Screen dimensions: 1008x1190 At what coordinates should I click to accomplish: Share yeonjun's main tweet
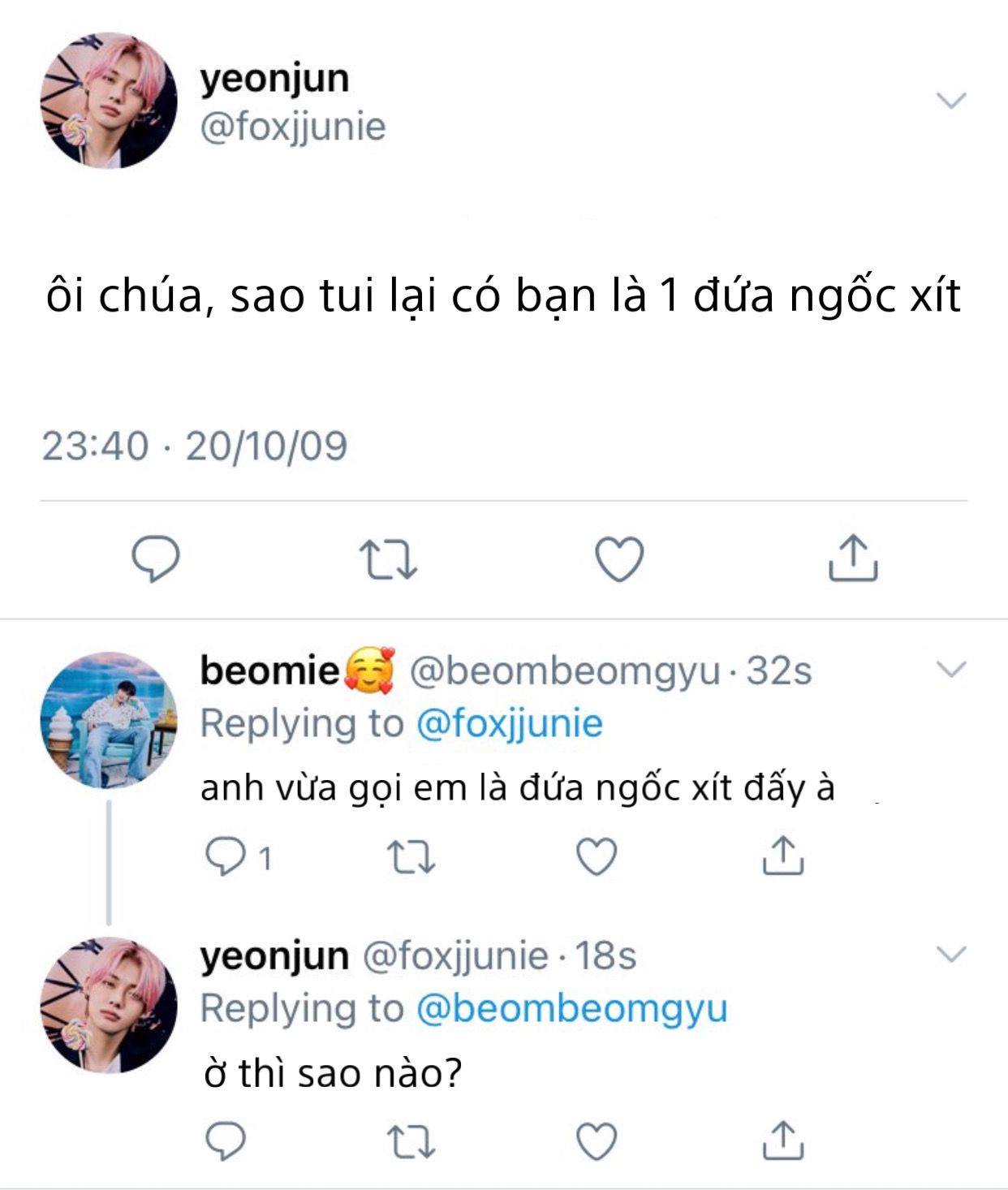coord(853,558)
